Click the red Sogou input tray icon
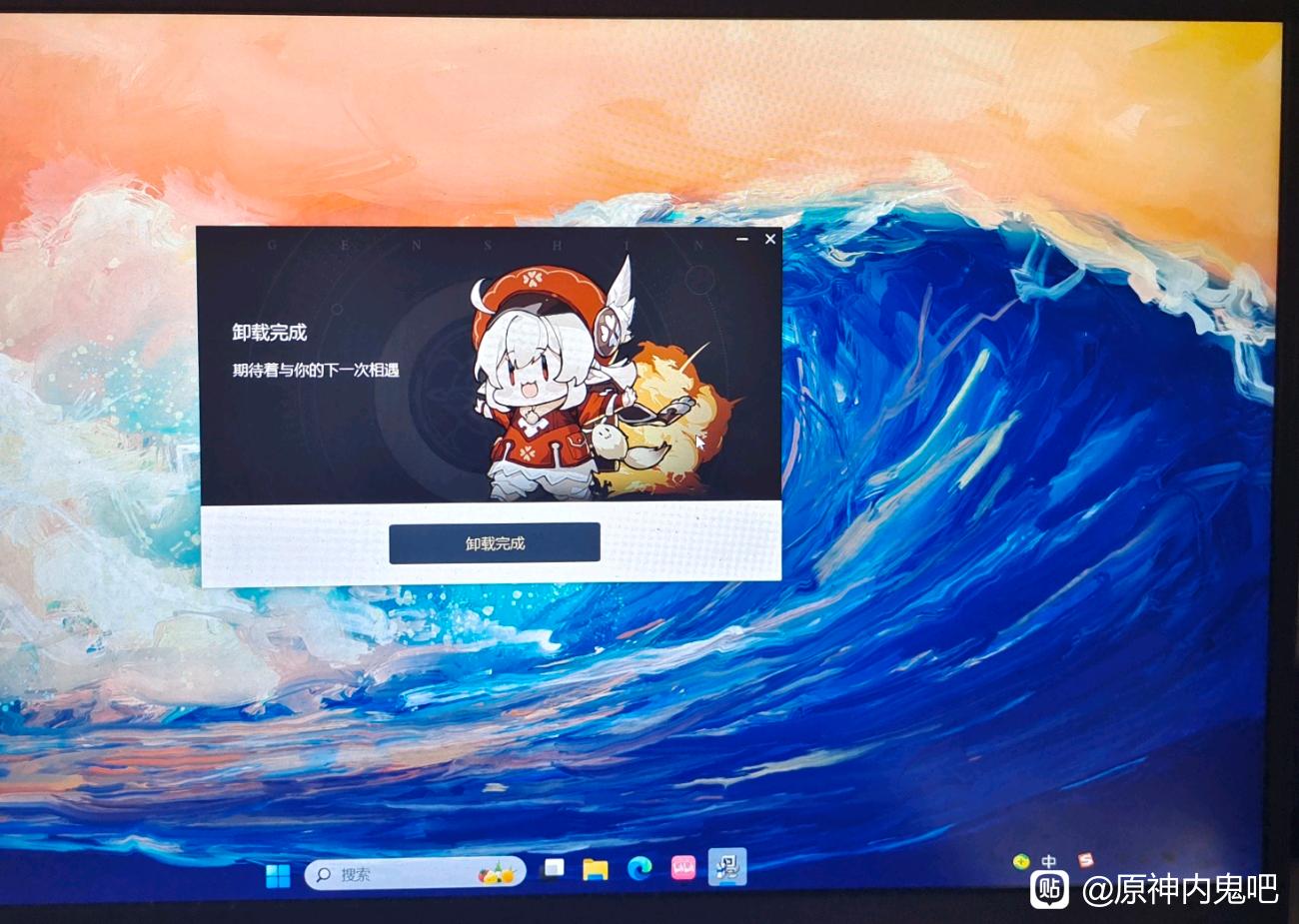The width and height of the screenshot is (1299, 924). coord(1086,859)
